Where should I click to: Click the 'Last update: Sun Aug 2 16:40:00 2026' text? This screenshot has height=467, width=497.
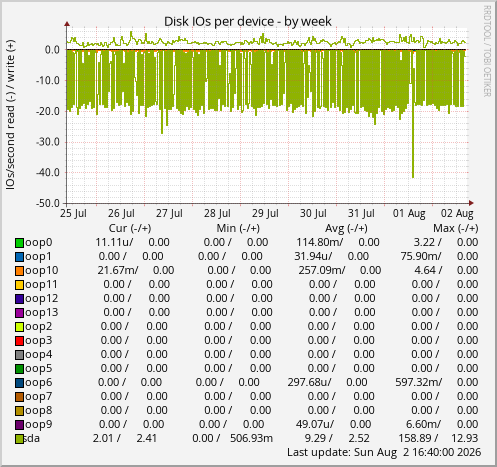[384, 452]
